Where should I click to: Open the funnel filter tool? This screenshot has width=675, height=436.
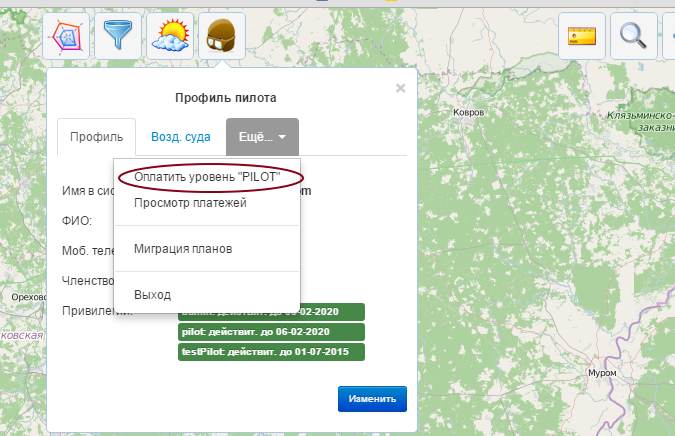point(118,37)
